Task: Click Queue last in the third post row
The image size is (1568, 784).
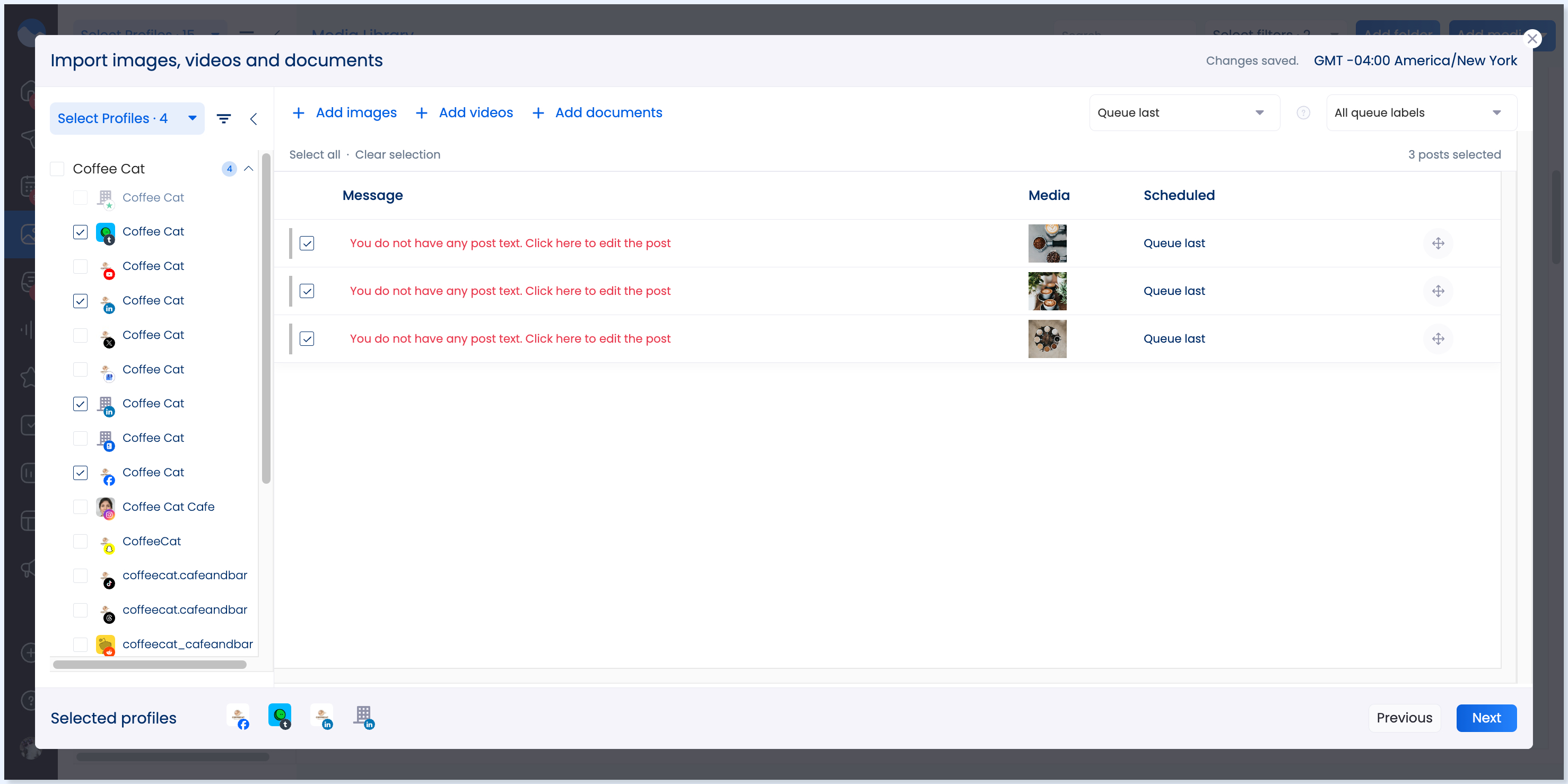Action: click(x=1174, y=339)
